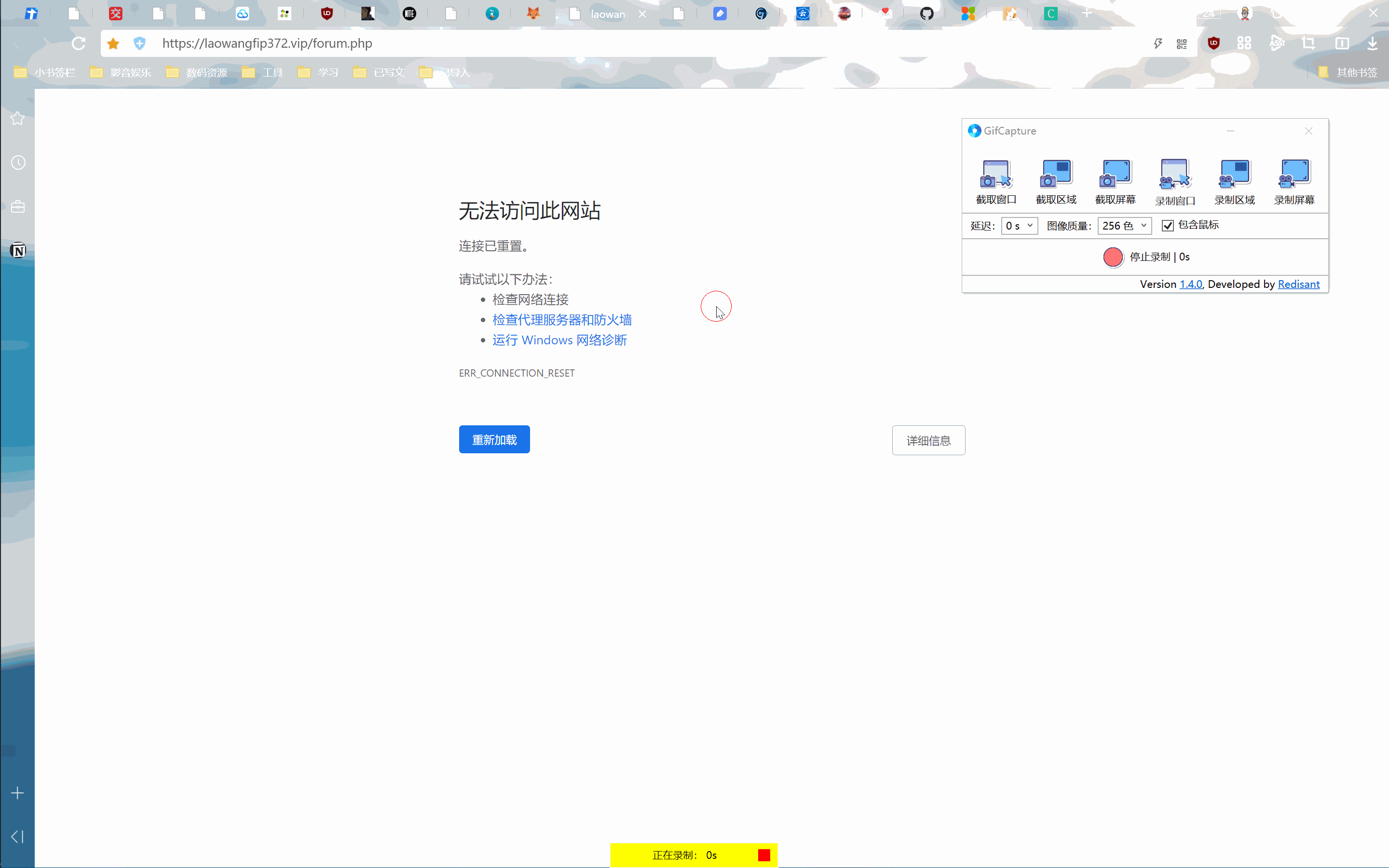This screenshot has height=868, width=1389.
Task: Switch to the GitHub tab
Action: (926, 14)
